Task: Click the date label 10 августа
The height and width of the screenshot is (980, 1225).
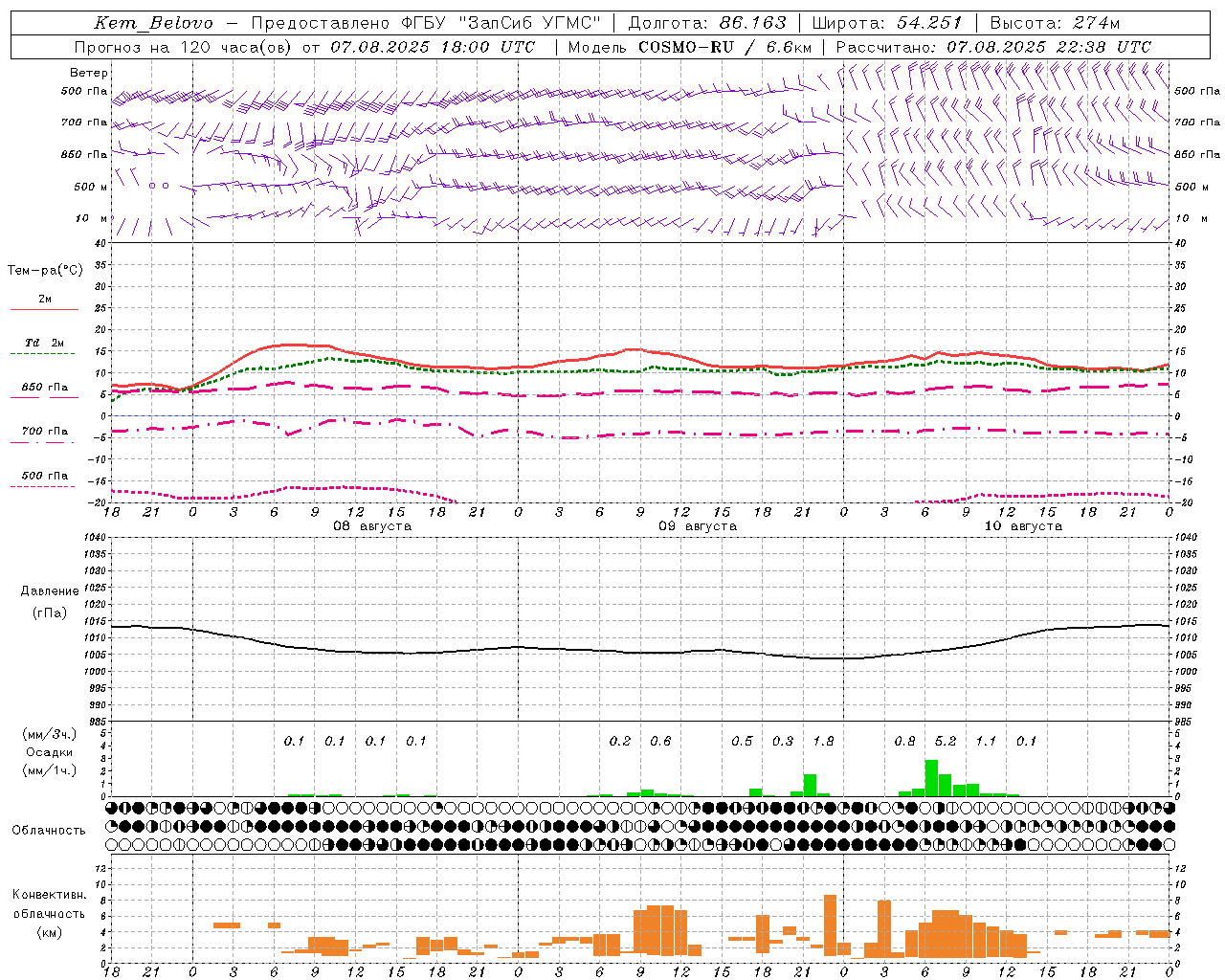Action: tap(1023, 526)
